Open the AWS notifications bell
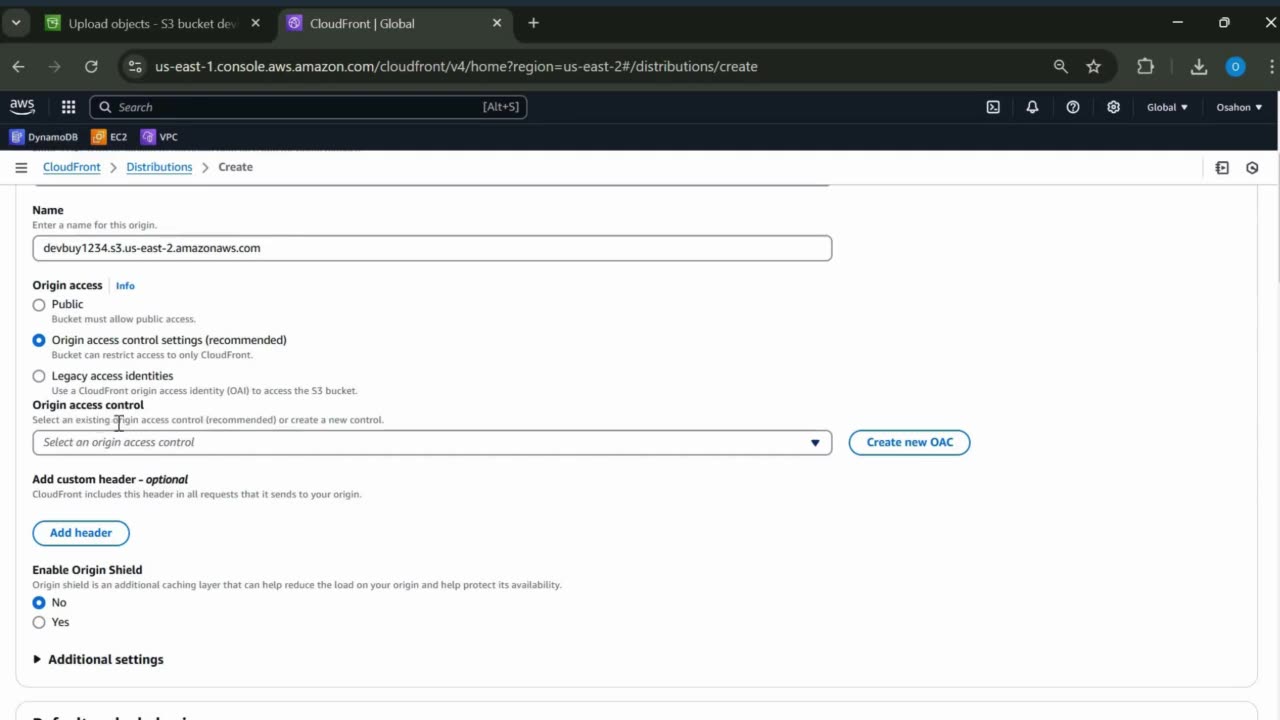This screenshot has height=720, width=1280. click(1032, 107)
